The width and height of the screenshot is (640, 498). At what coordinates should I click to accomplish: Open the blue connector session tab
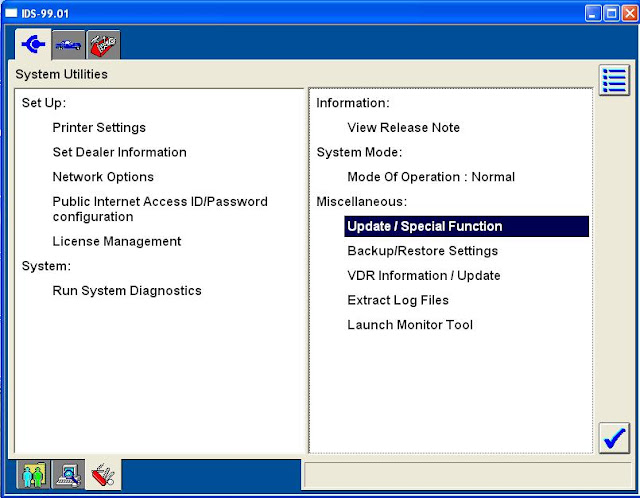tap(33, 44)
